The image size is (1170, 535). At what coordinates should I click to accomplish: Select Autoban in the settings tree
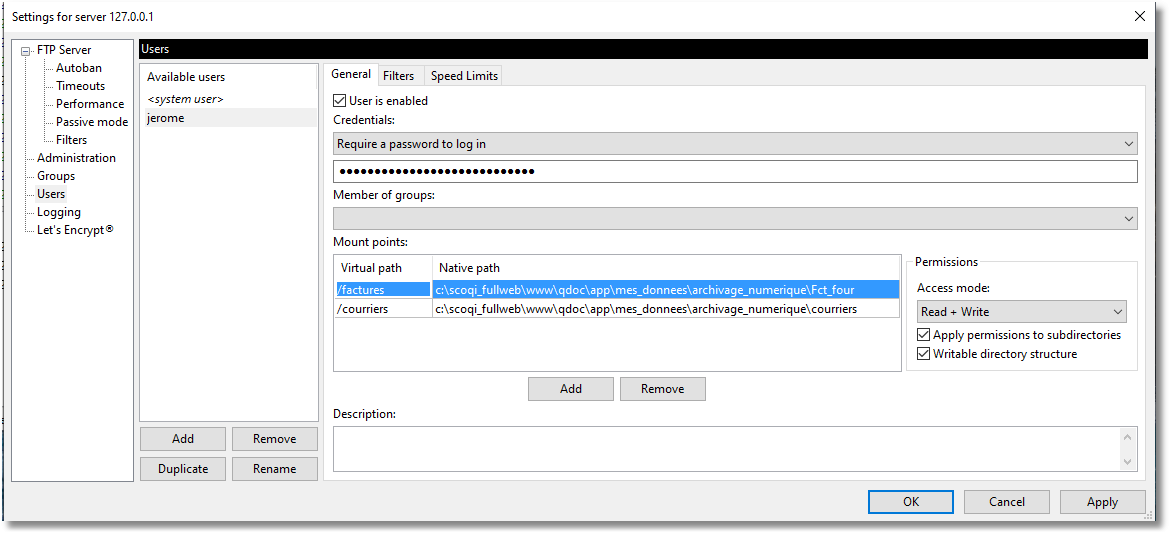pos(79,68)
